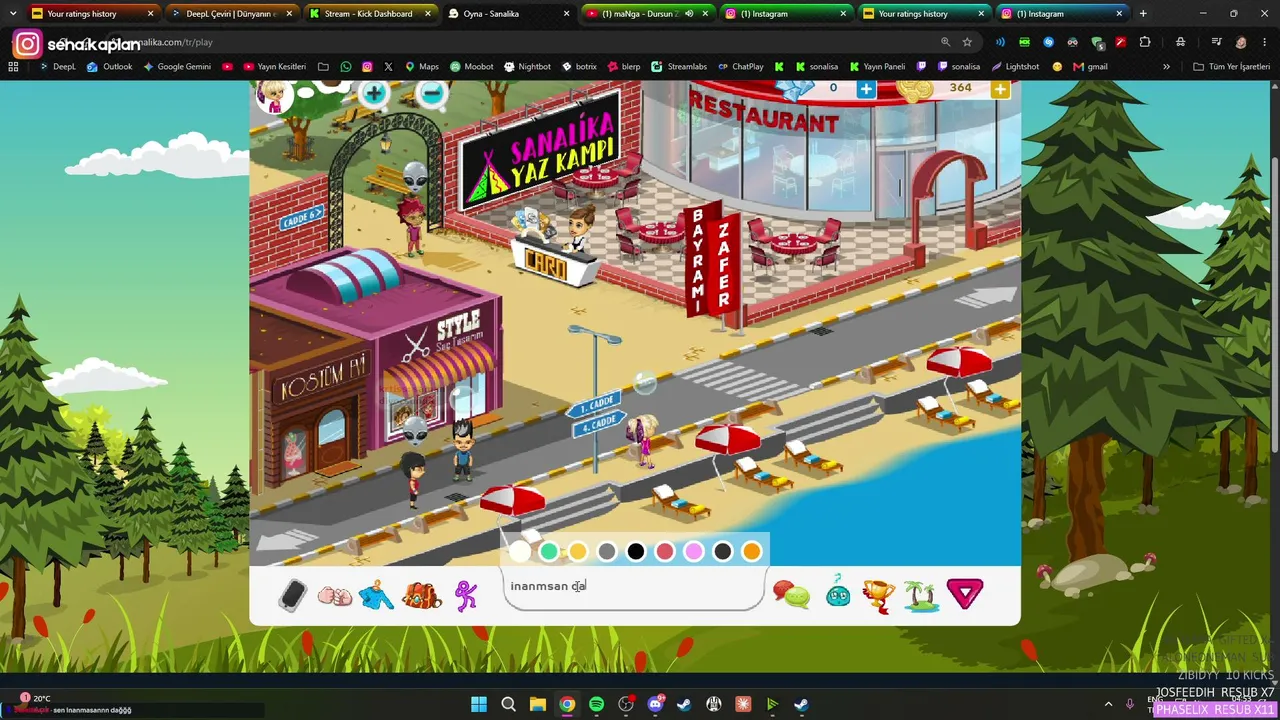Open the Lightshot bookmark

pos(1015,67)
